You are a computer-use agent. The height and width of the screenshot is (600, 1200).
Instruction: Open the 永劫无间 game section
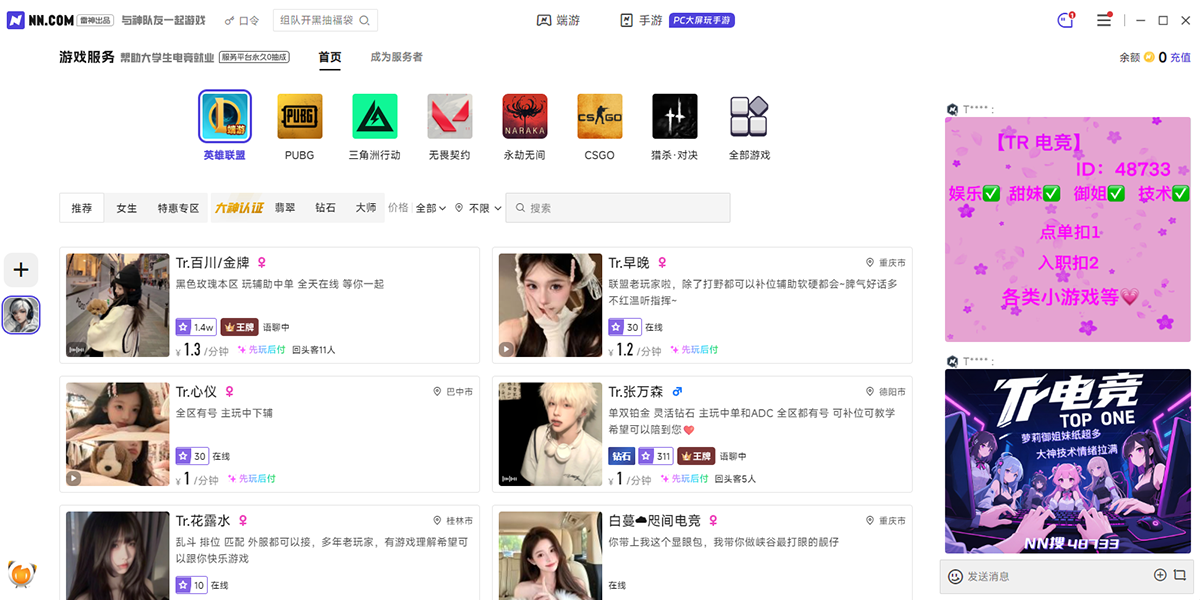[x=524, y=115]
